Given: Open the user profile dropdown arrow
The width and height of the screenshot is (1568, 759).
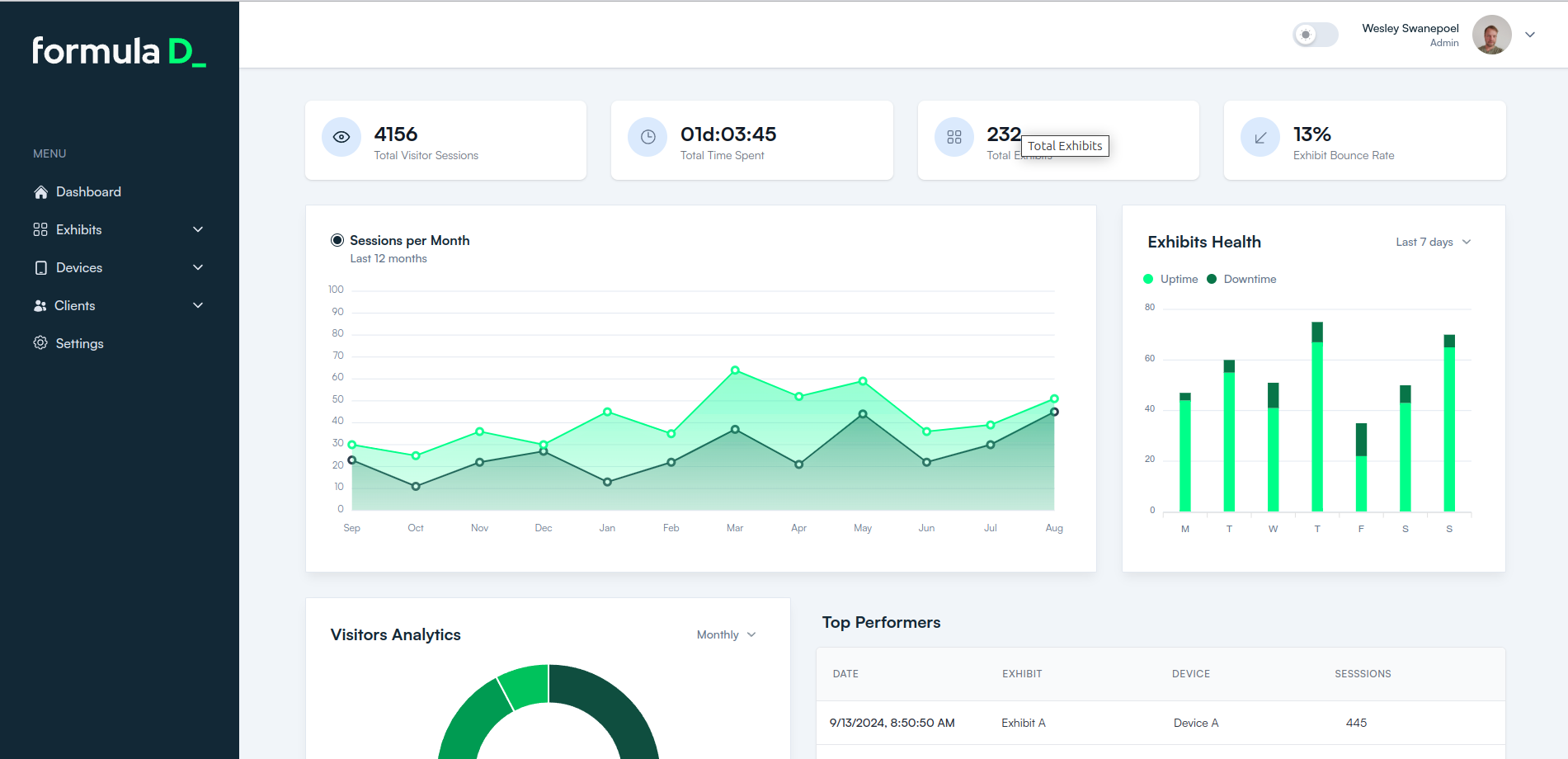Looking at the screenshot, I should (1530, 35).
